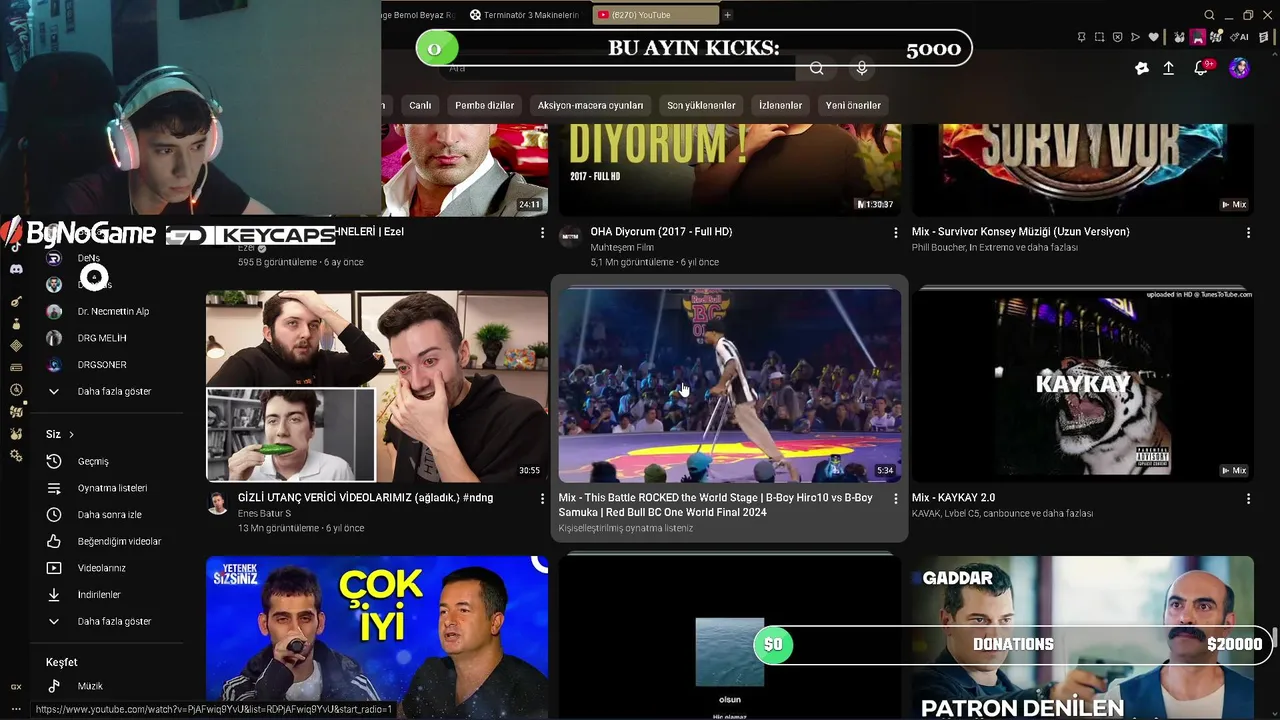Open a new browser tab with plus button
This screenshot has width=1280, height=720.
(728, 15)
